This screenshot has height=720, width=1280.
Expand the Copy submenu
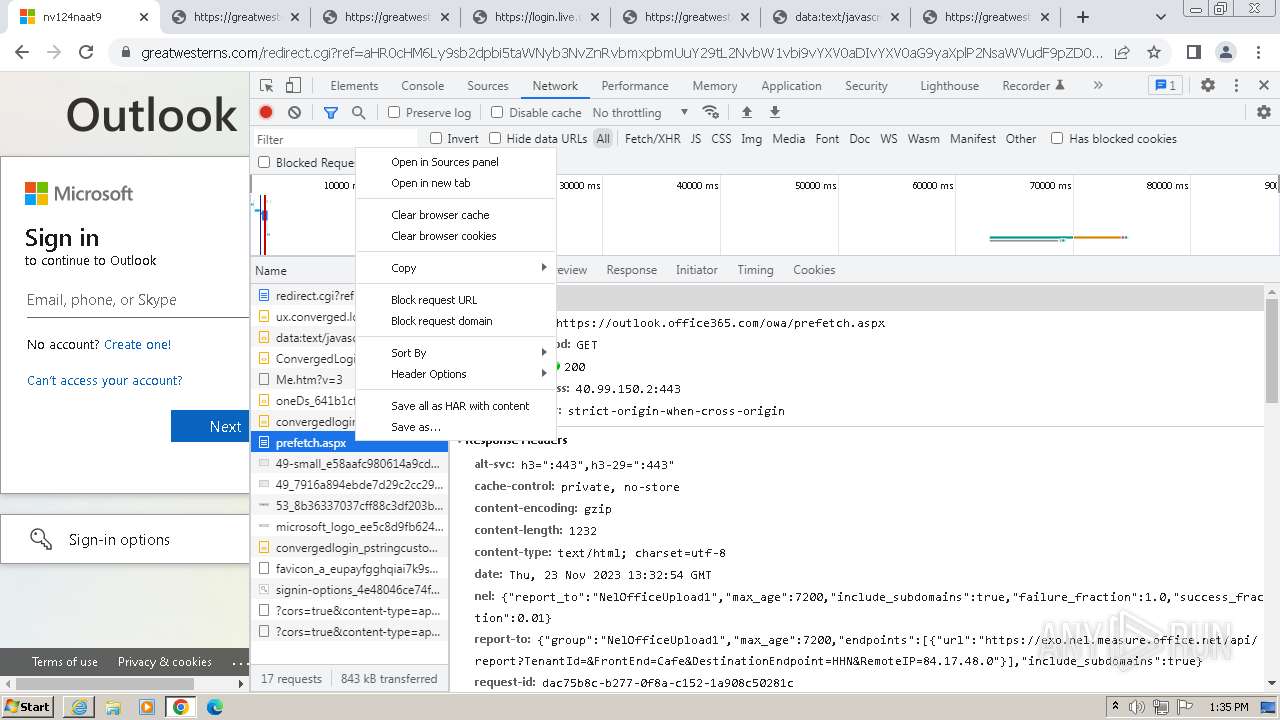point(456,268)
